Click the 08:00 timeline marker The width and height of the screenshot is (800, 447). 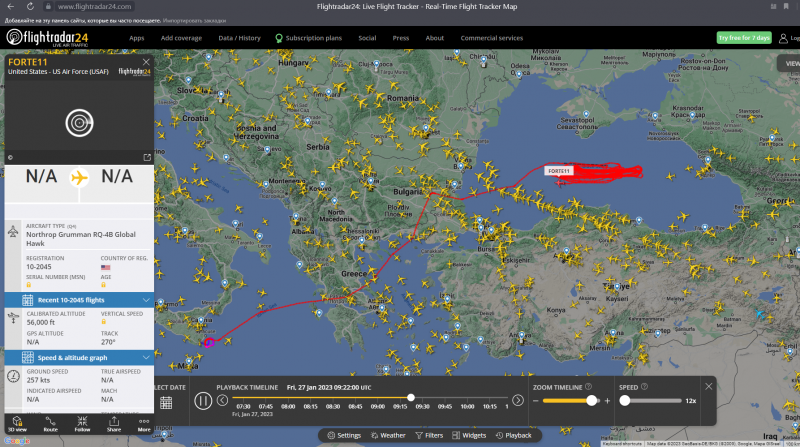tap(288, 407)
